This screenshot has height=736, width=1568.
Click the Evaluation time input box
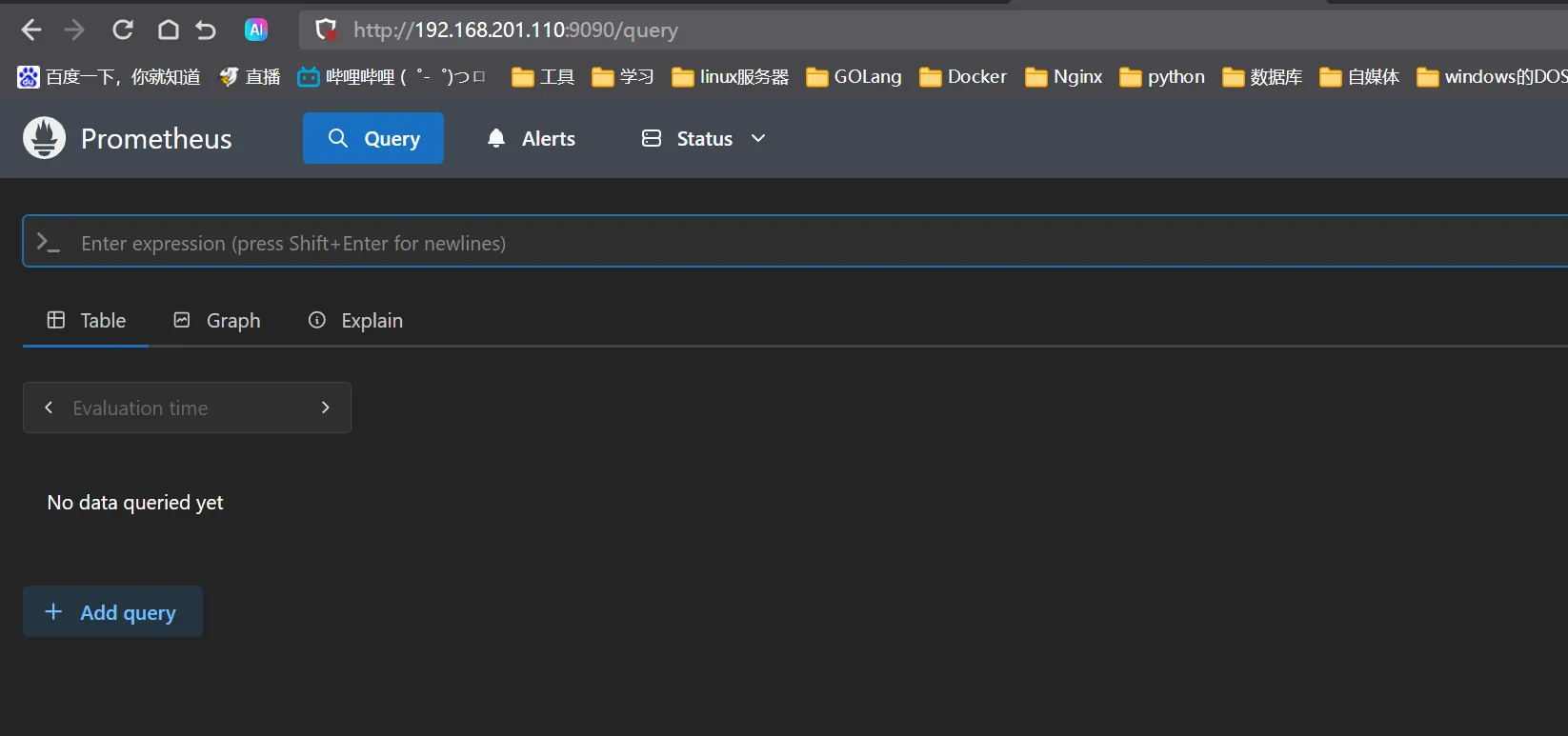186,408
